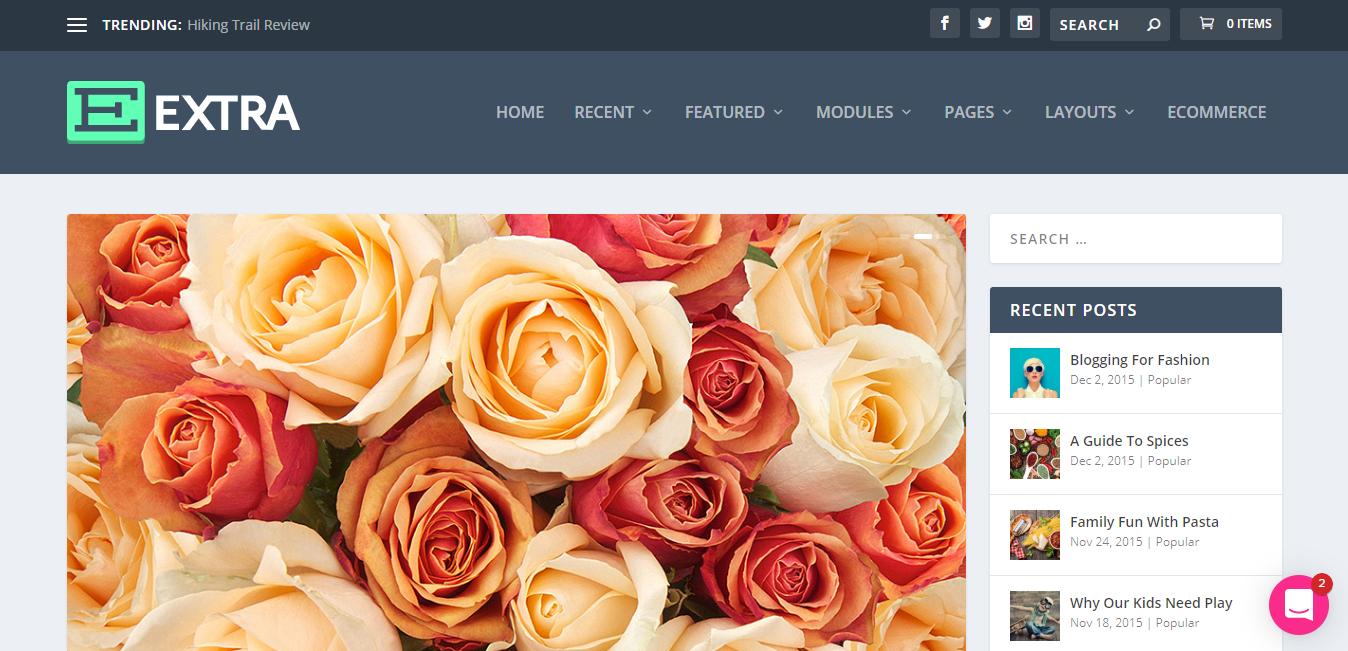The height and width of the screenshot is (651, 1348).
Task: Open the Instagram social icon
Action: pyautogui.click(x=1024, y=24)
